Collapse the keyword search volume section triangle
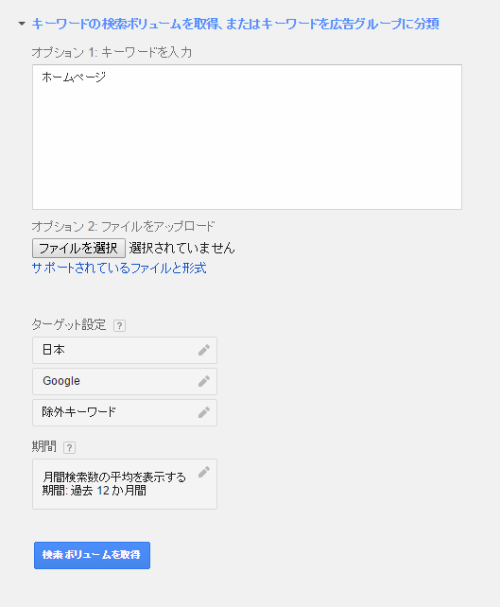Image resolution: width=500 pixels, height=607 pixels. (22, 24)
